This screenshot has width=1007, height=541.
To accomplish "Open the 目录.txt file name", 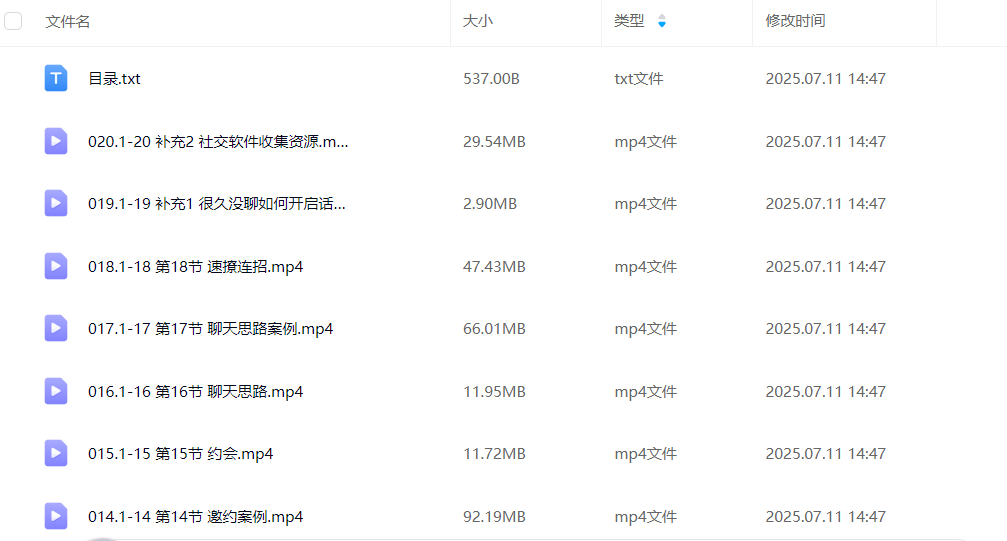I will pos(114,78).
